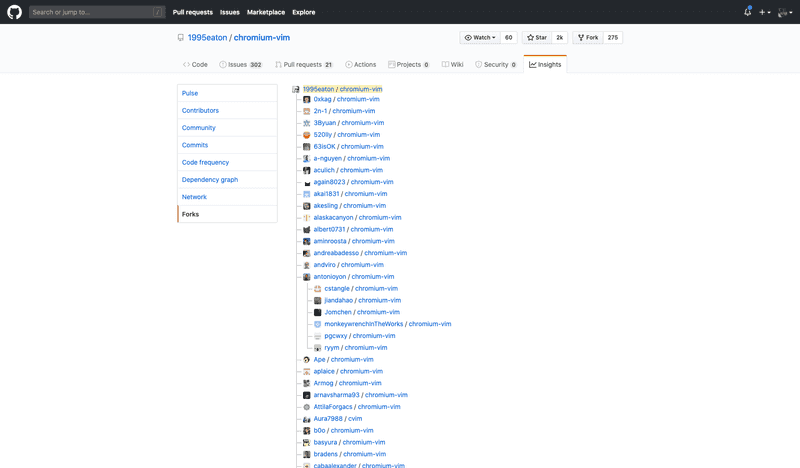Open Pulse in Insights sidebar
The image size is (800, 468).
click(x=227, y=93)
